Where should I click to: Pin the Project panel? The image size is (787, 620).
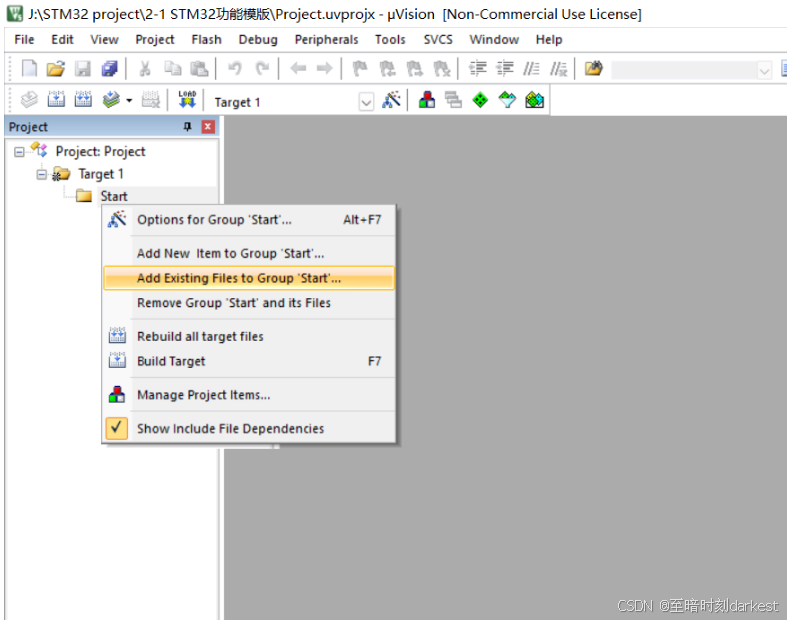[x=187, y=127]
